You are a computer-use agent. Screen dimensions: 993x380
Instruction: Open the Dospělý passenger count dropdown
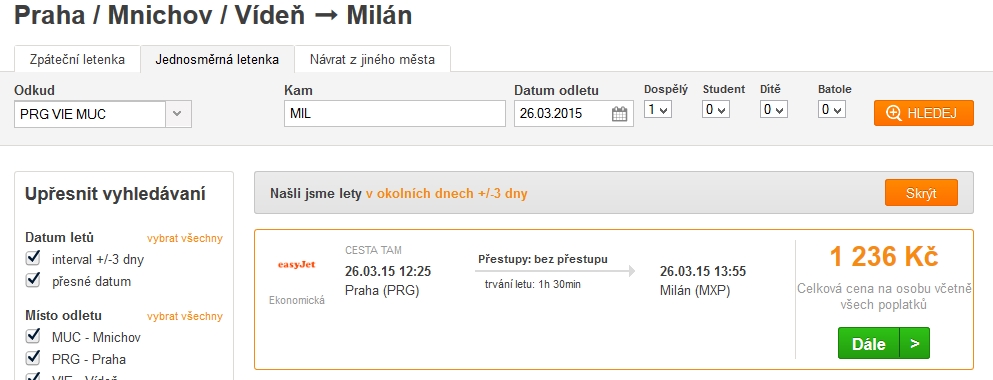(x=657, y=110)
